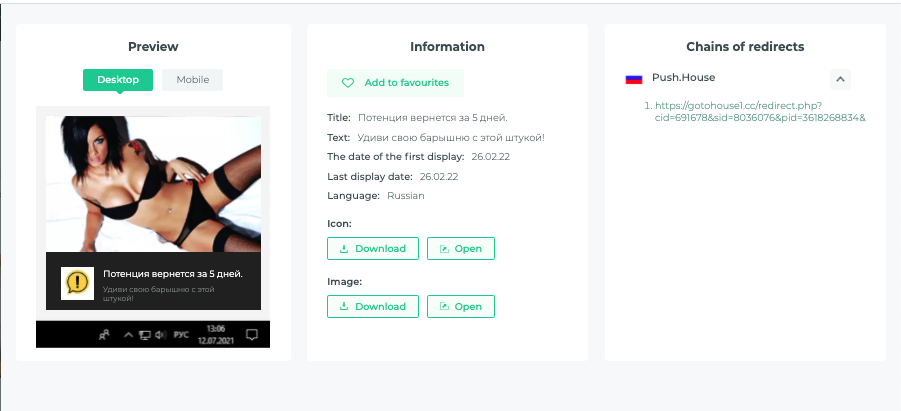Click the speaker volume icon in preview taskbar
This screenshot has width=901, height=411.
(160, 335)
